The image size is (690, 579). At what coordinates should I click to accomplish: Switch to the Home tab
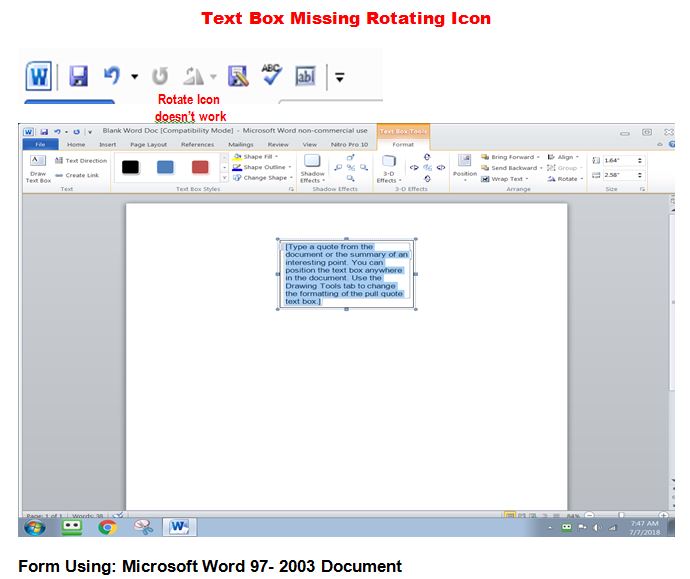[x=76, y=144]
